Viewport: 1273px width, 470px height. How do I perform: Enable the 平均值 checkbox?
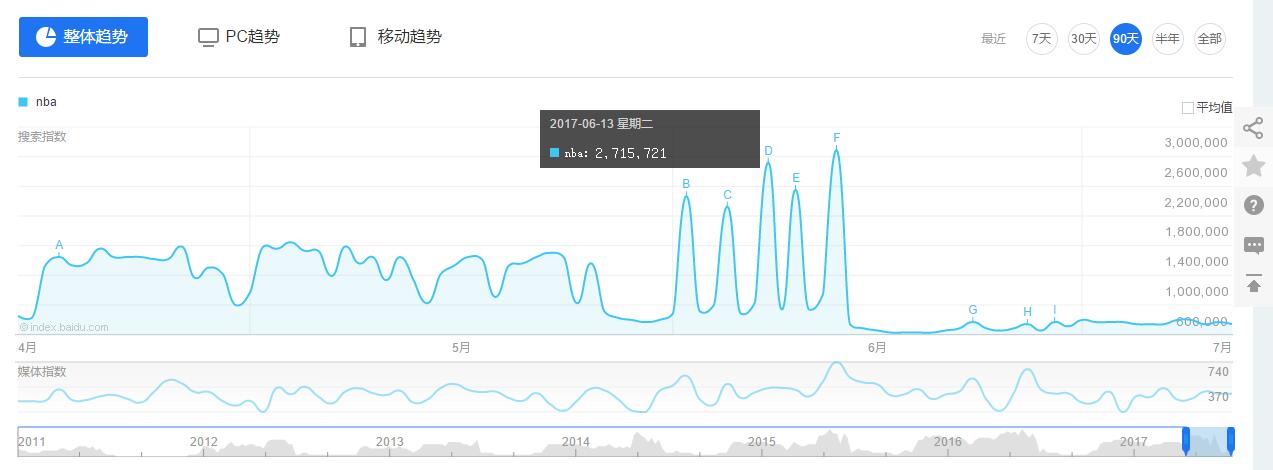1188,108
